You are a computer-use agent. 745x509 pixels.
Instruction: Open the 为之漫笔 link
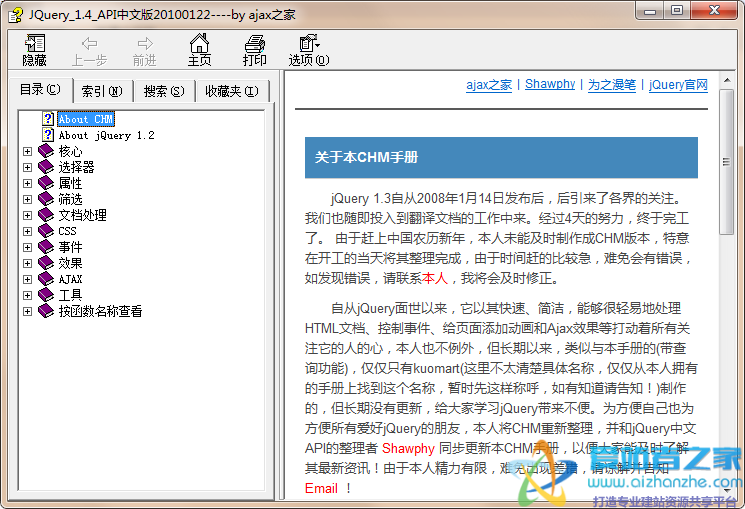click(x=612, y=85)
